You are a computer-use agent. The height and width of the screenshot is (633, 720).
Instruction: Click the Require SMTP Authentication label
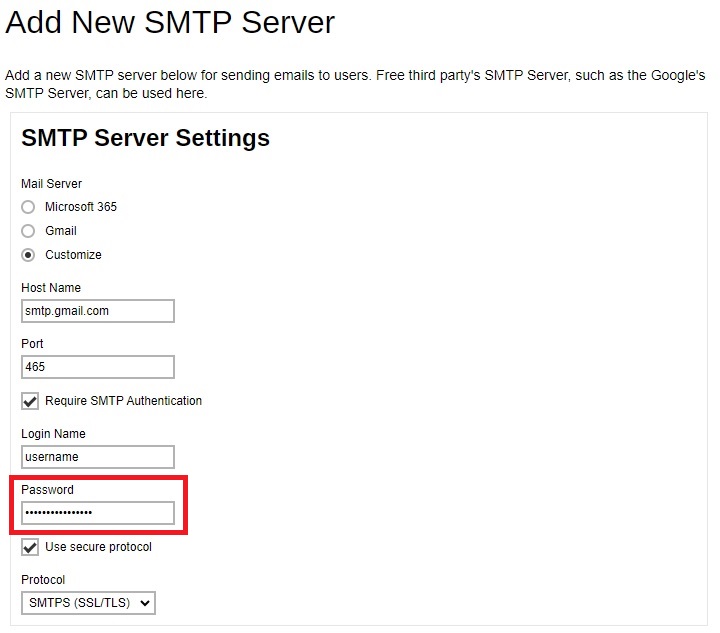pyautogui.click(x=123, y=401)
